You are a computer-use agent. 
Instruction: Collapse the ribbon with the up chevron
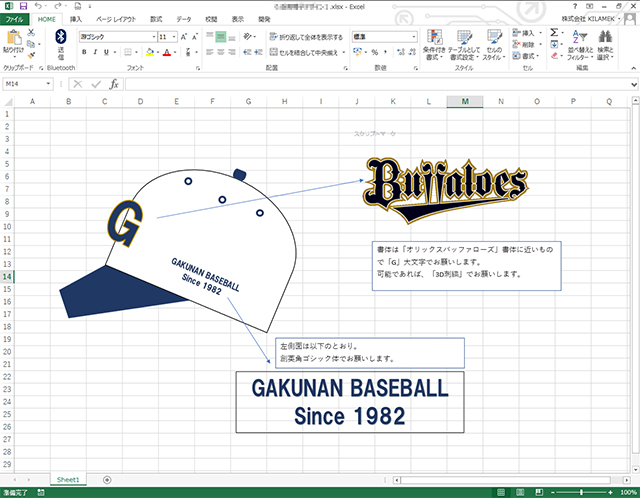coord(634,68)
